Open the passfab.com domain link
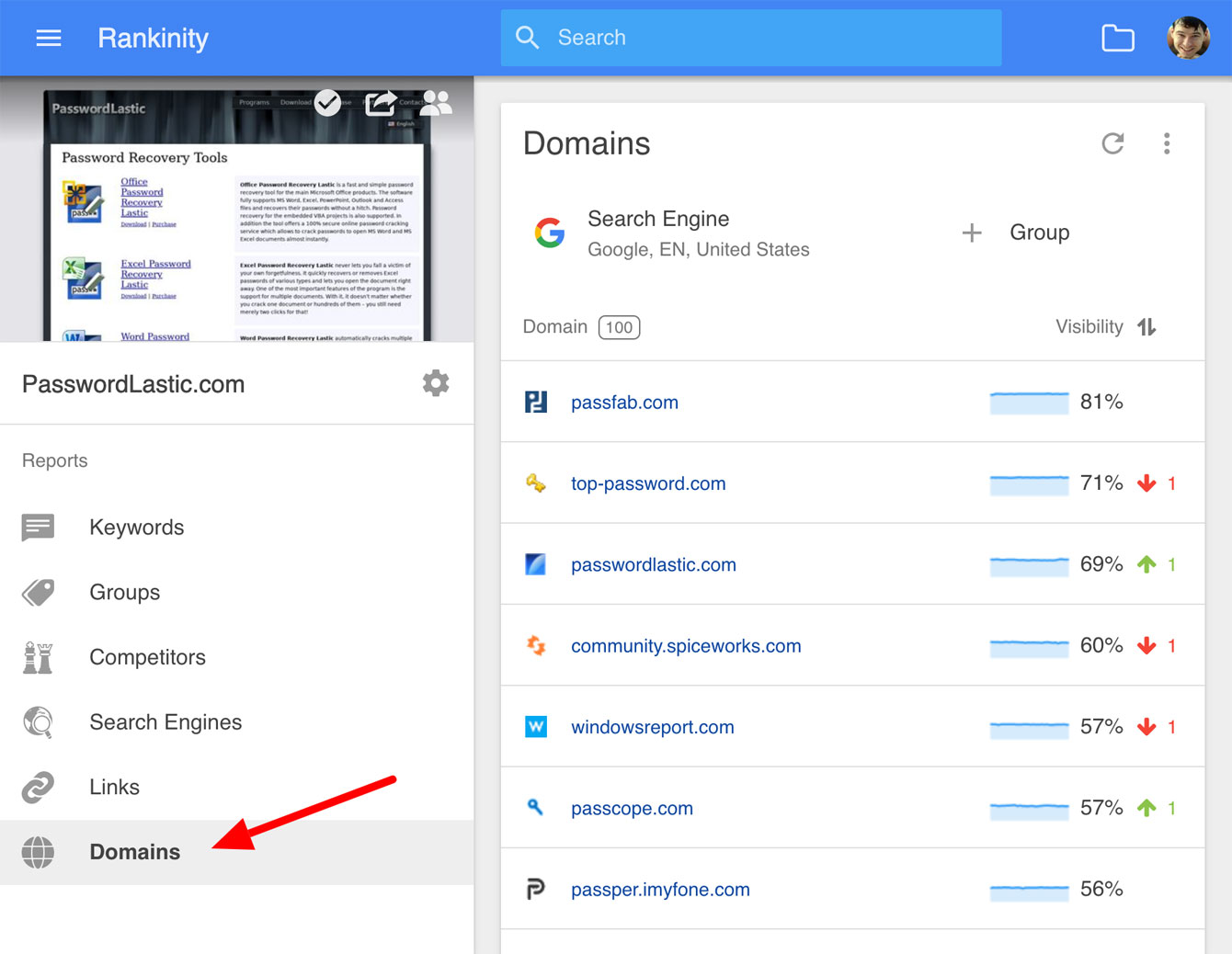Screen dimensions: 1232x954 [x=624, y=403]
